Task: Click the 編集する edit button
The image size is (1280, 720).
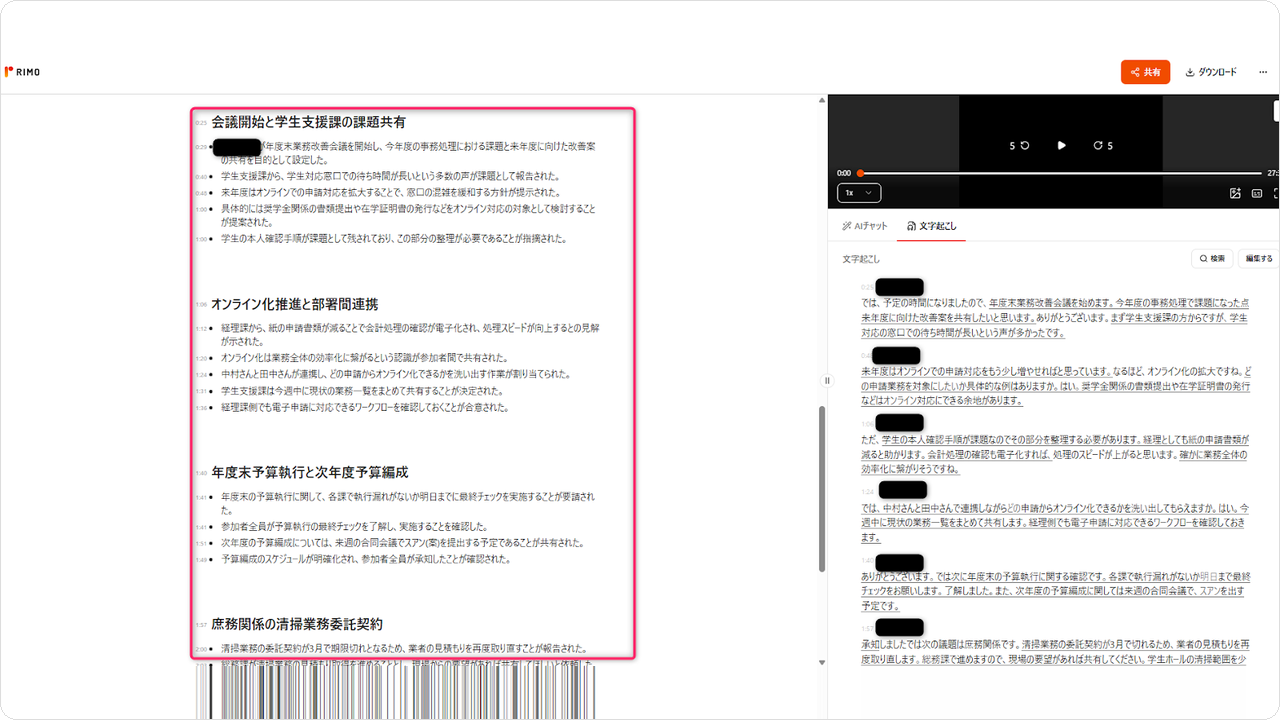Action: point(1259,258)
